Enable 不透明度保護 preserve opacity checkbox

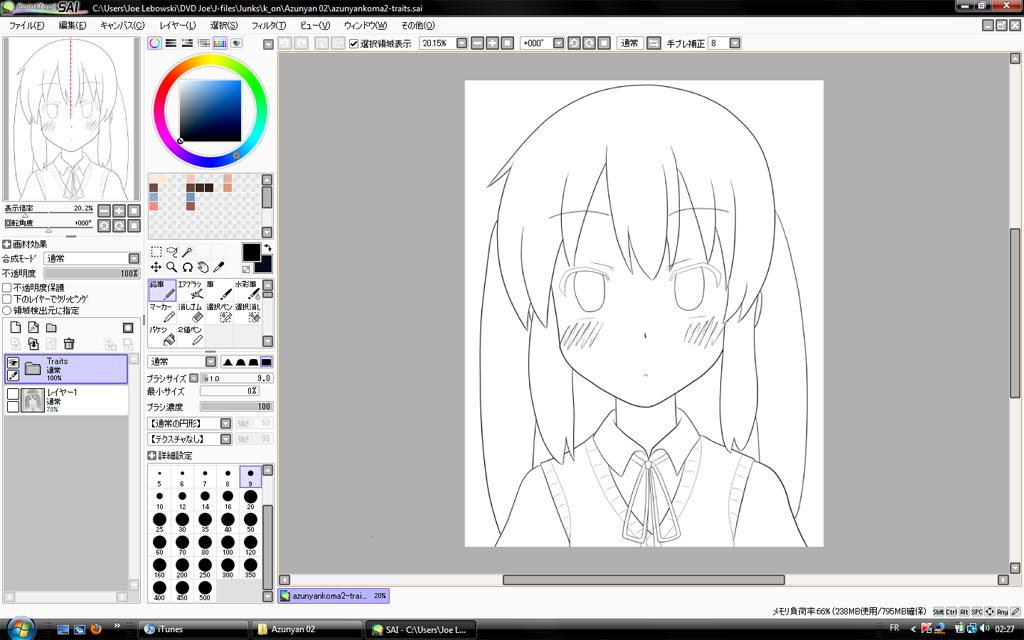(x=7, y=287)
